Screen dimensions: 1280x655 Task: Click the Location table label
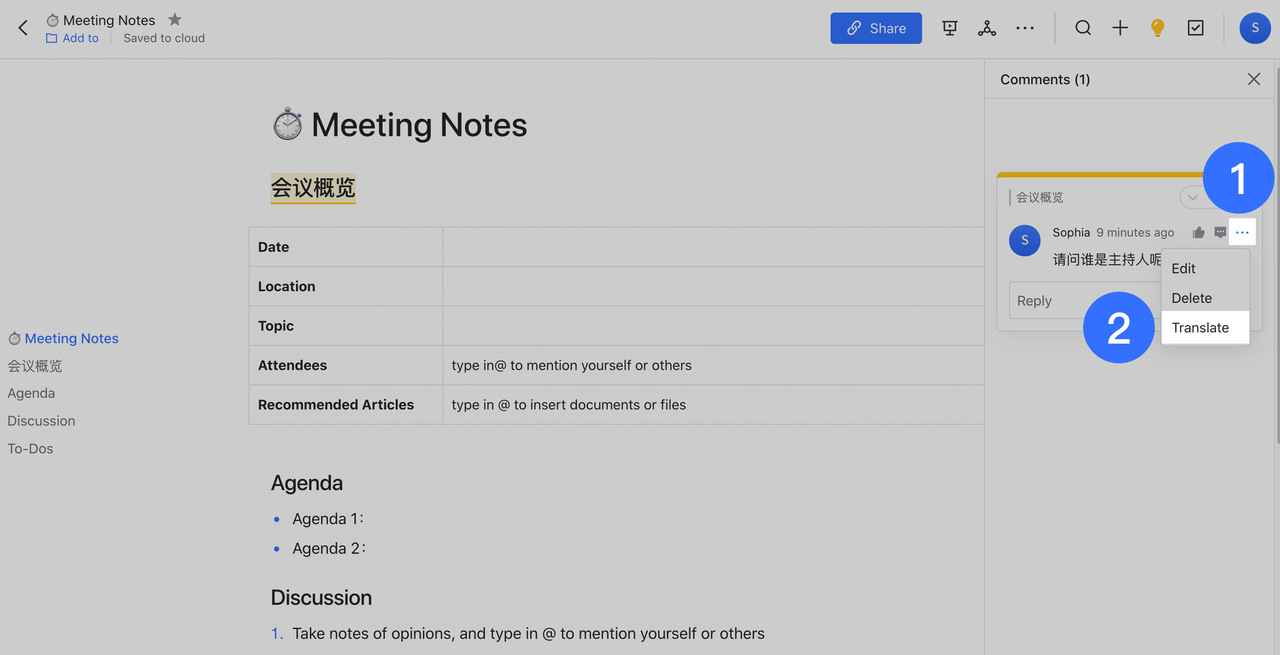286,286
